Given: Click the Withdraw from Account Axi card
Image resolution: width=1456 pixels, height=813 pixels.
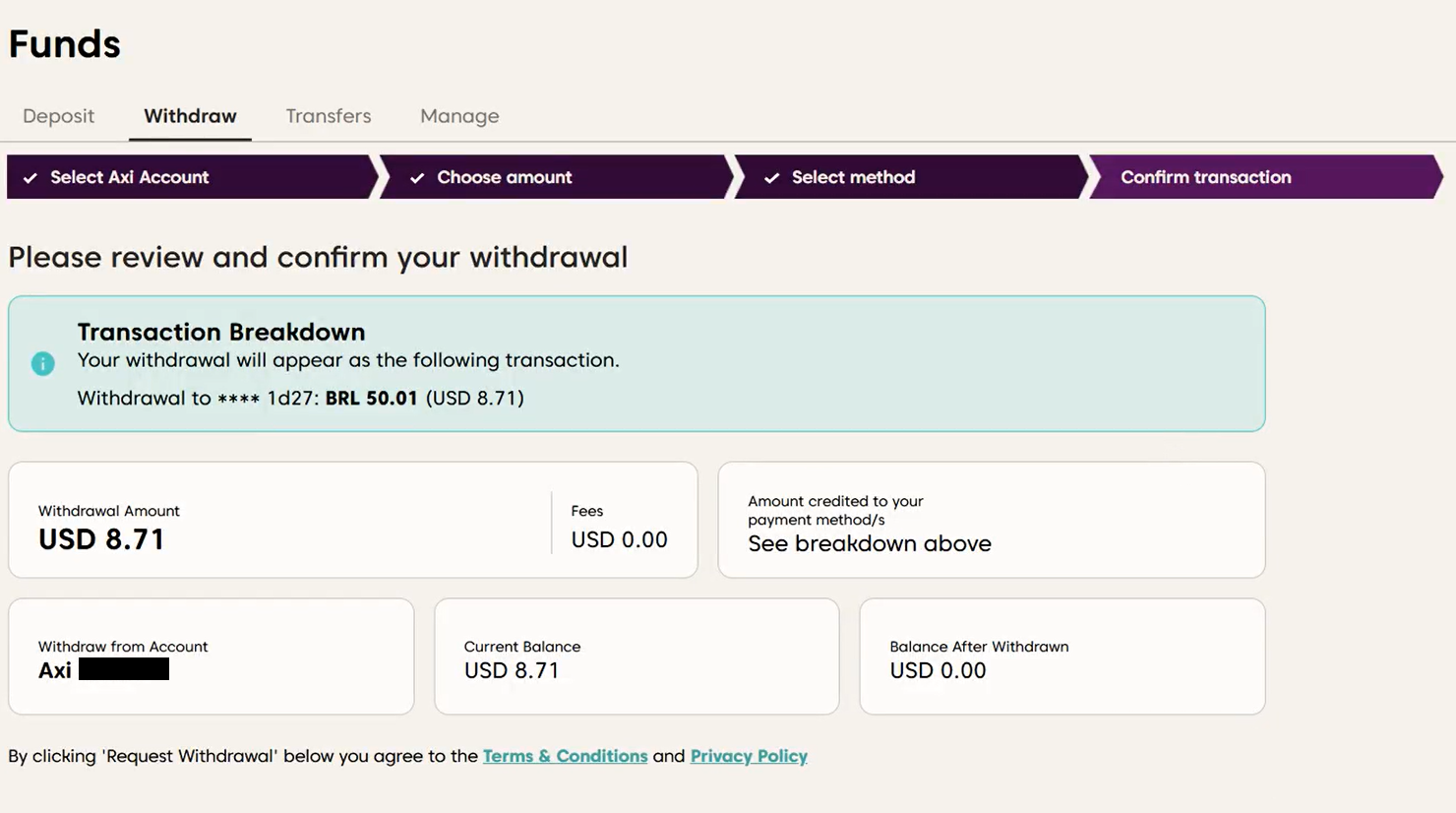Looking at the screenshot, I should [x=212, y=657].
